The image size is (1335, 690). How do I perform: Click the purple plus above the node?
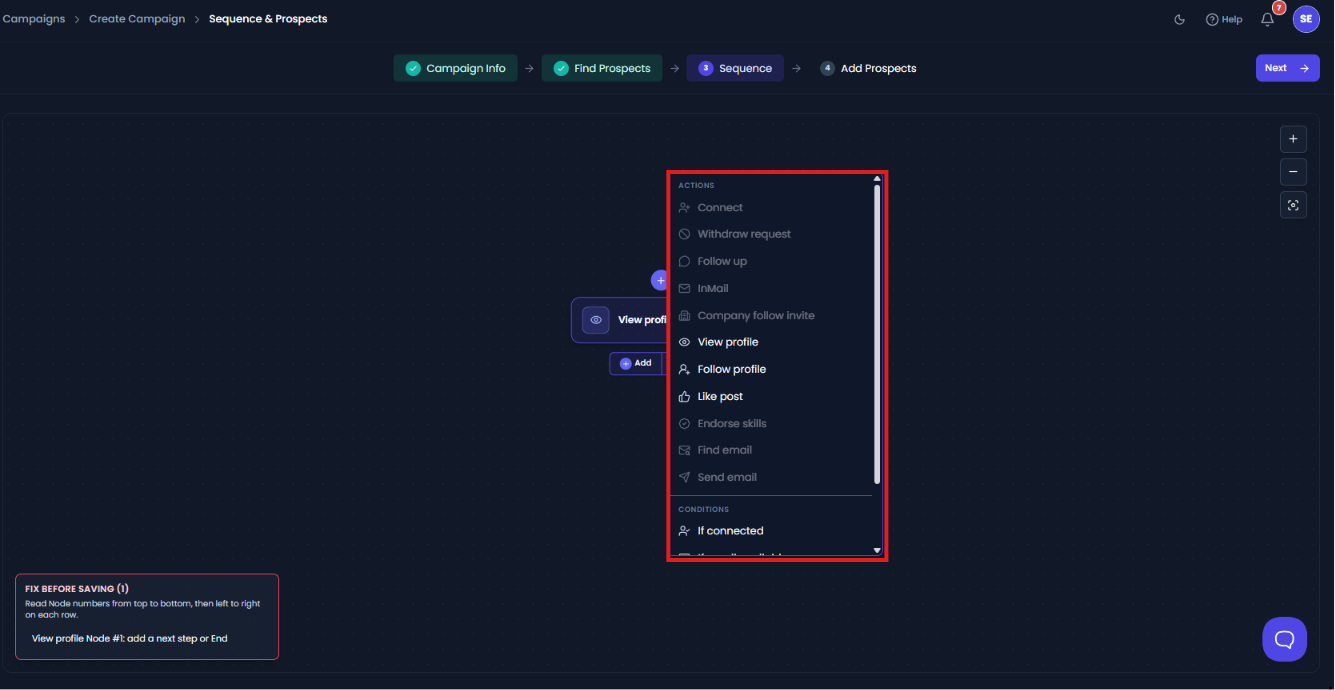coord(659,281)
